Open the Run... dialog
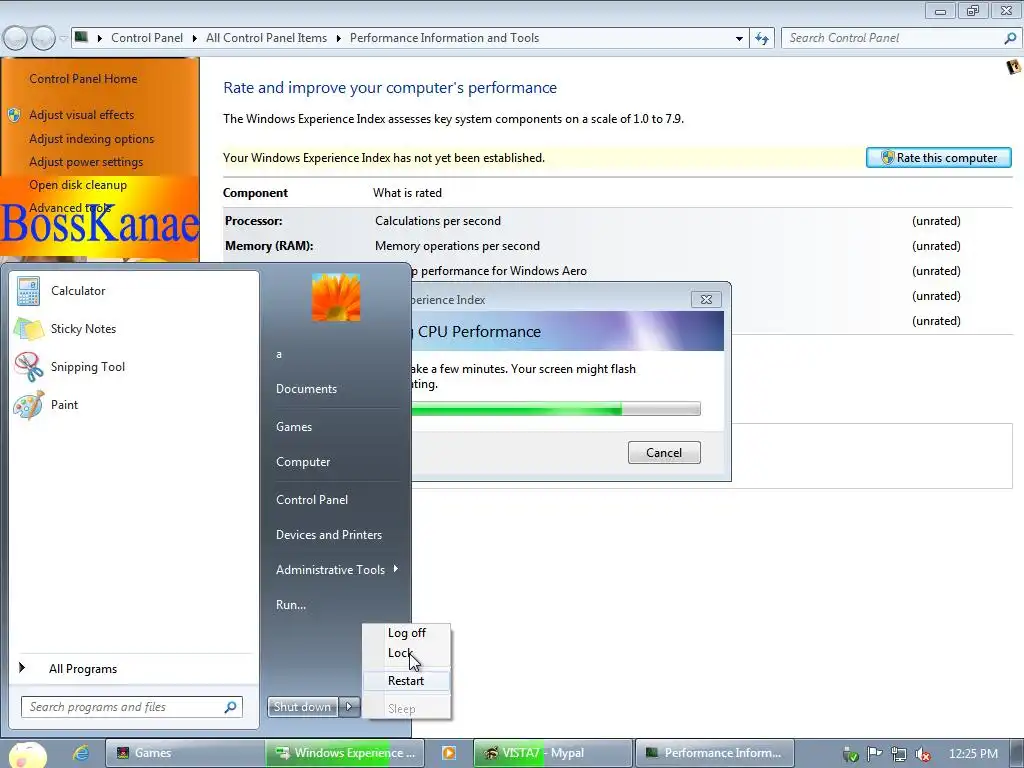The width and height of the screenshot is (1024, 768). pyautogui.click(x=291, y=605)
